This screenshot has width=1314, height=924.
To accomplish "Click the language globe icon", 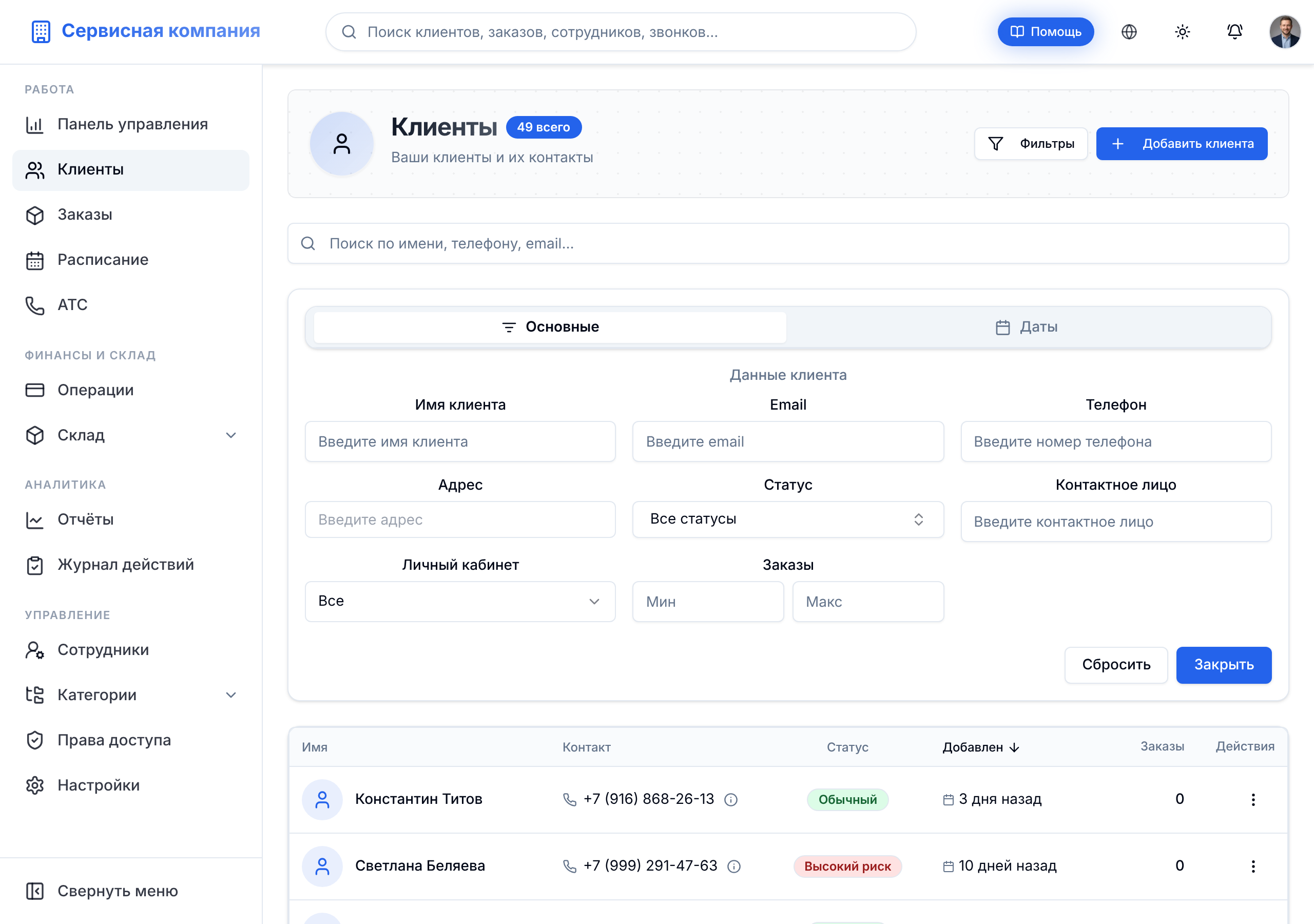I will 1129,32.
